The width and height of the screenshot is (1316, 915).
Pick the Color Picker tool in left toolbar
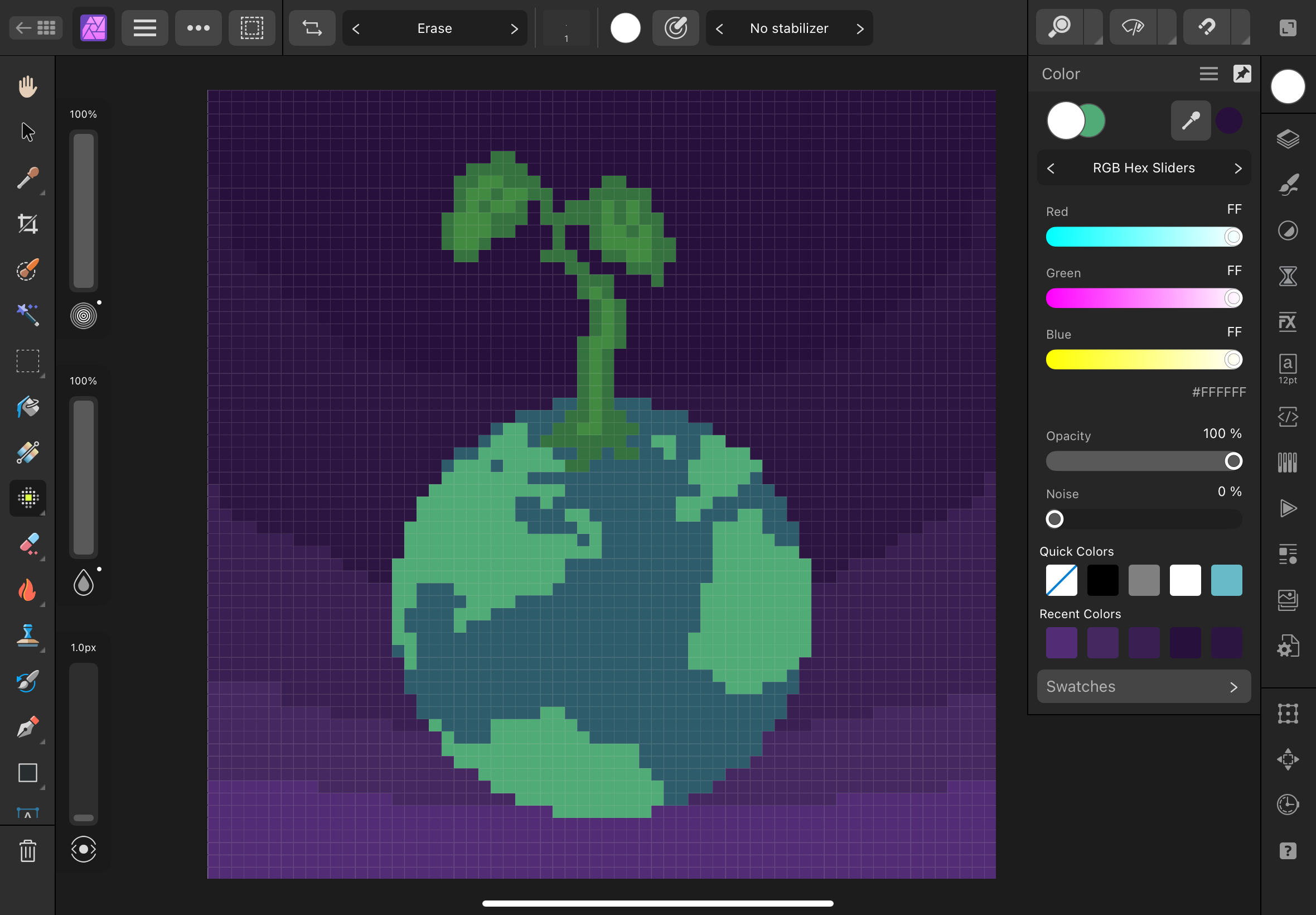(x=27, y=178)
